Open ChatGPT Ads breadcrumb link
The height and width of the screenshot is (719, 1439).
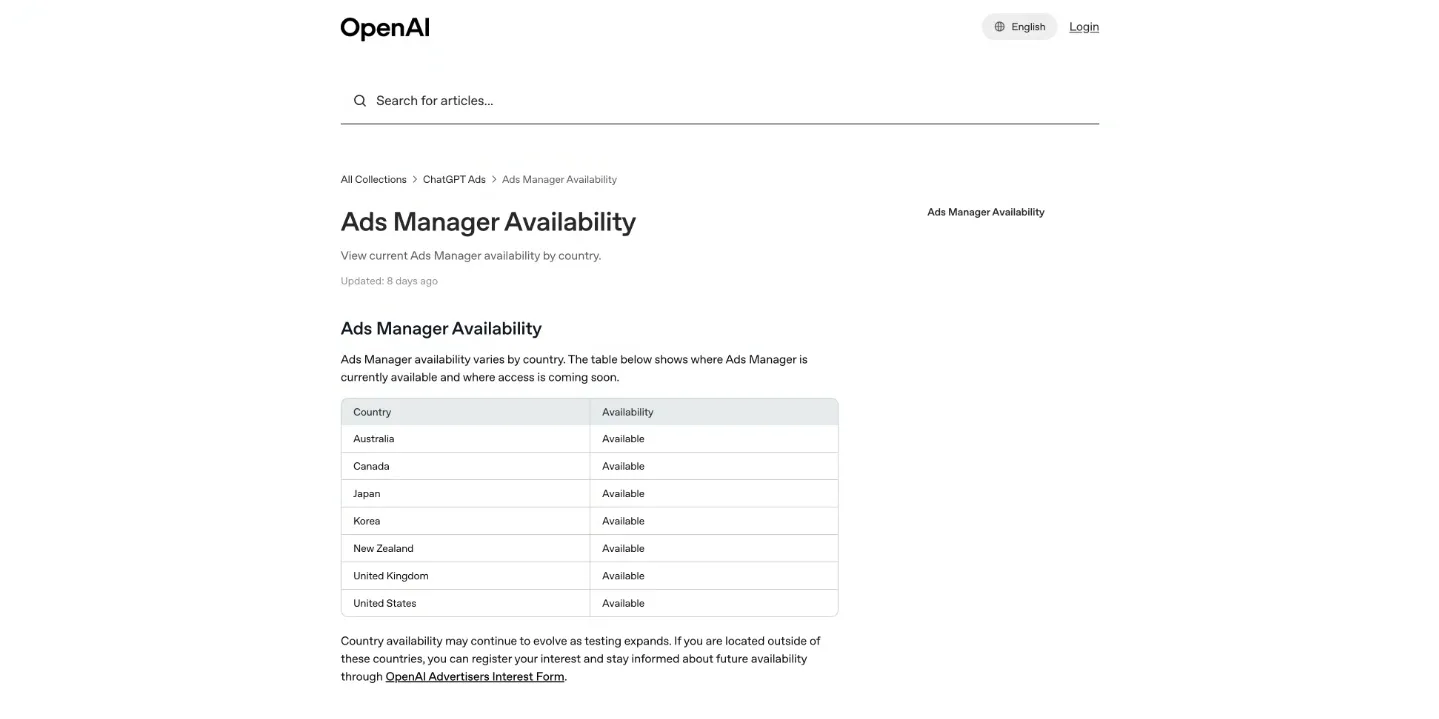454,180
